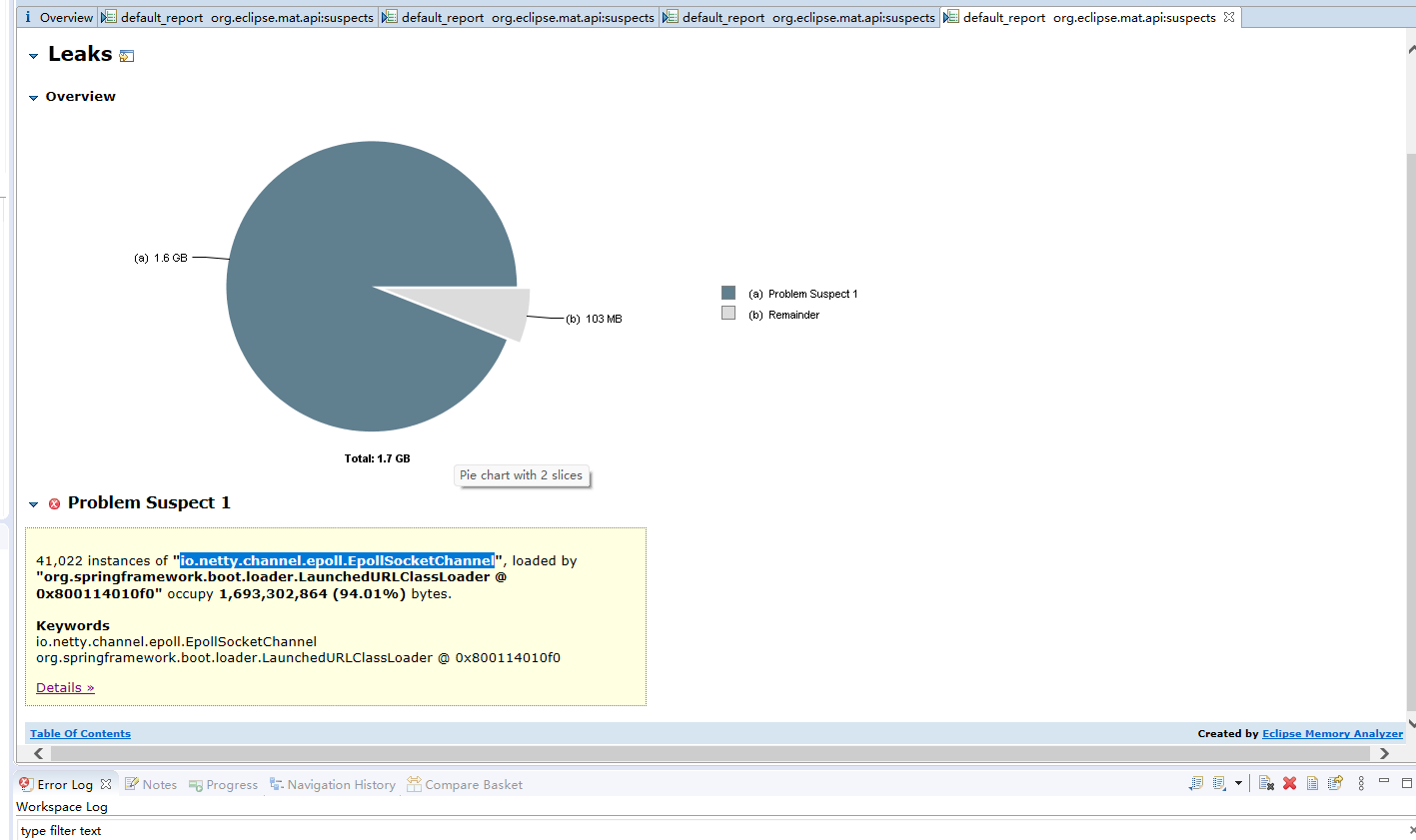Open the Eclipse Memory Analyzer link
This screenshot has height=840, width=1416.
pos(1332,733)
